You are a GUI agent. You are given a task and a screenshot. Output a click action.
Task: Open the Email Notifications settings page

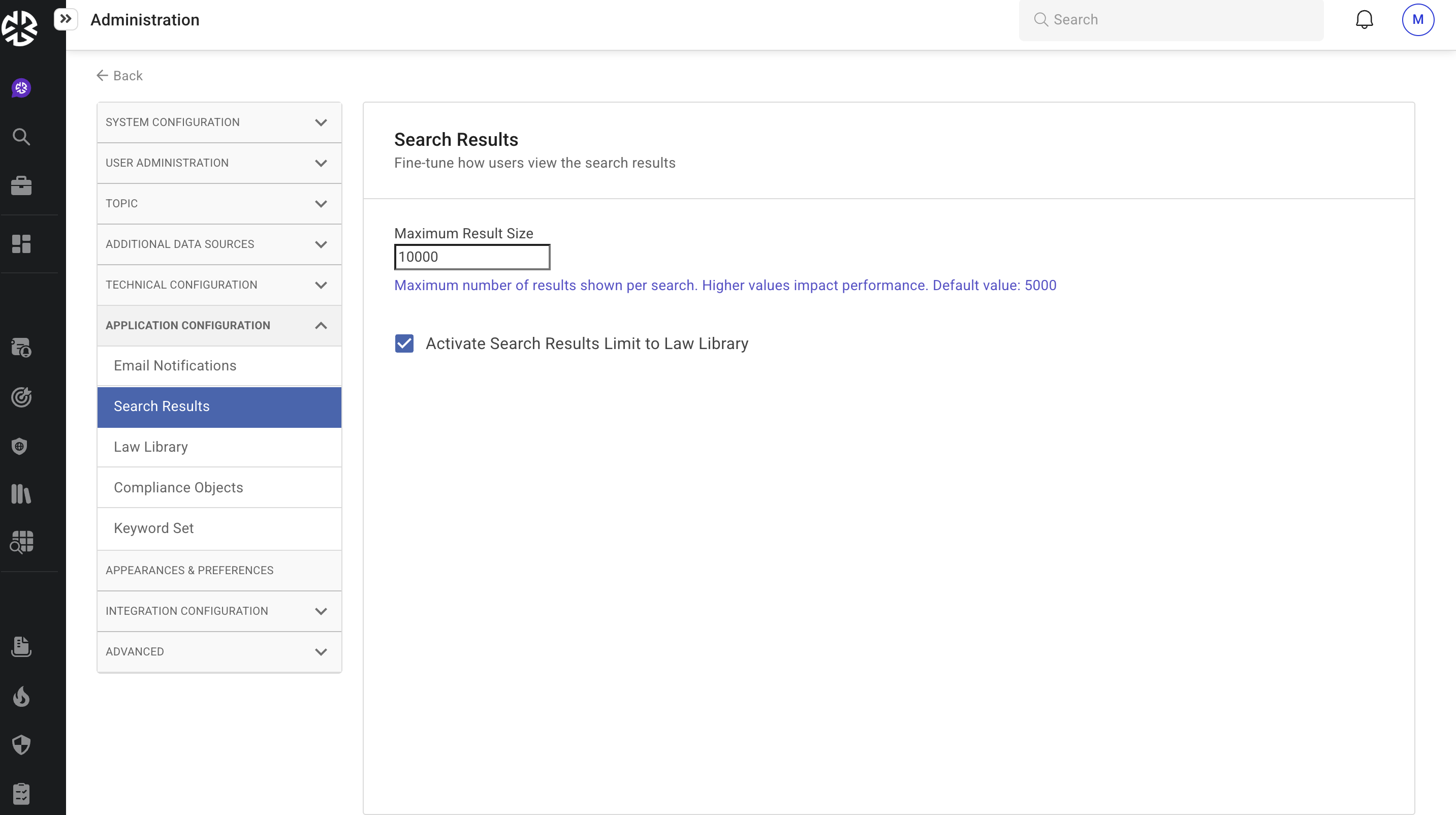pos(219,365)
